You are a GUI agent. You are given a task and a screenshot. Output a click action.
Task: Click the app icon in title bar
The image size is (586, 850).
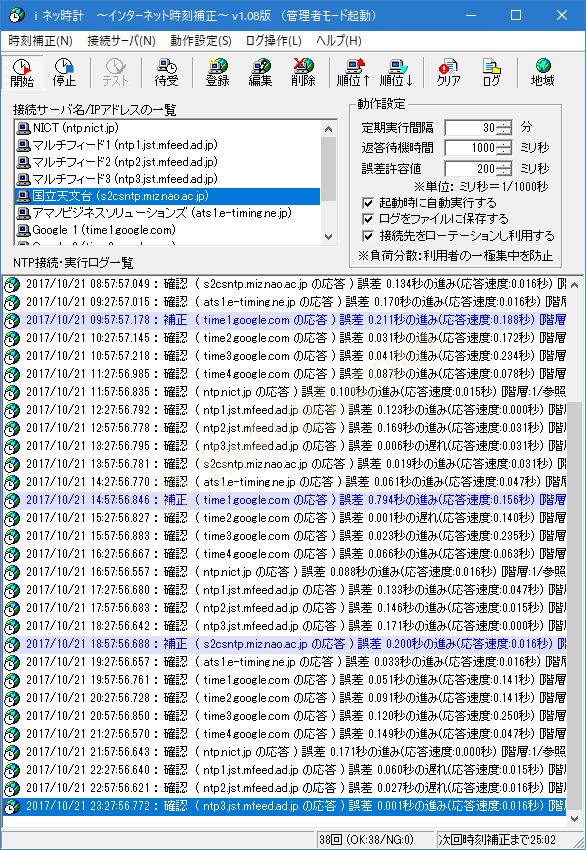pos(17,15)
